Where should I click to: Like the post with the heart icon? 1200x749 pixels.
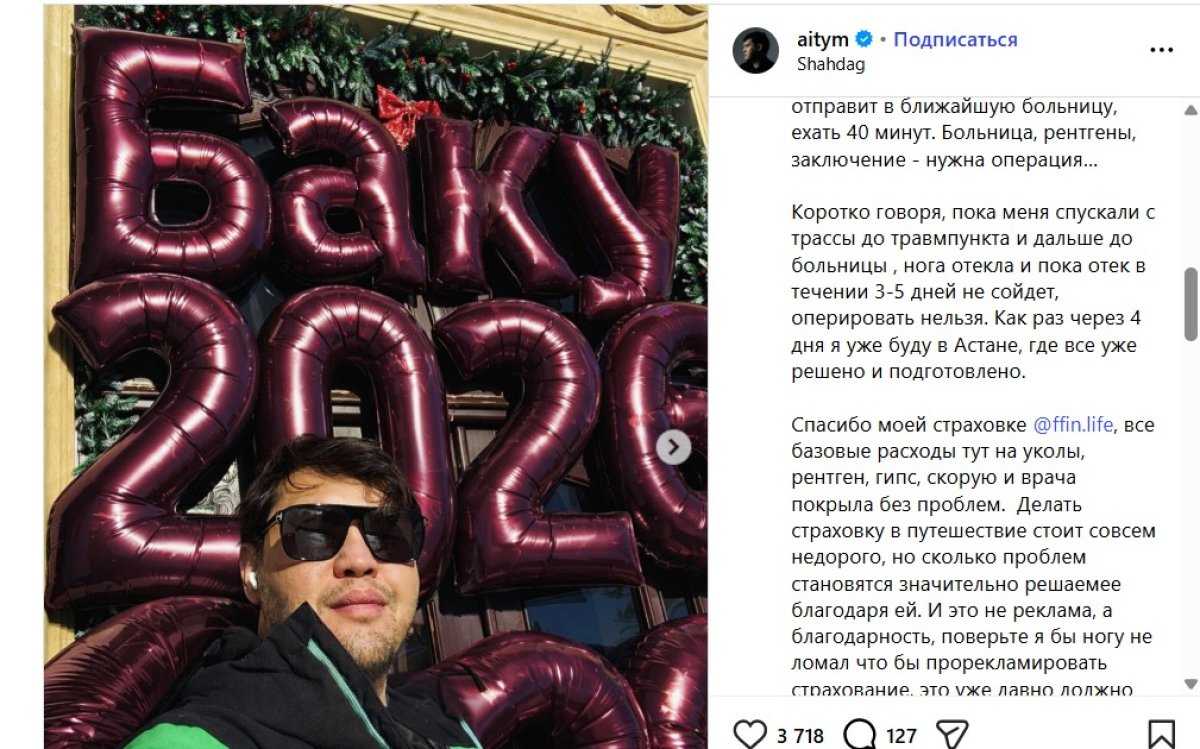point(750,735)
